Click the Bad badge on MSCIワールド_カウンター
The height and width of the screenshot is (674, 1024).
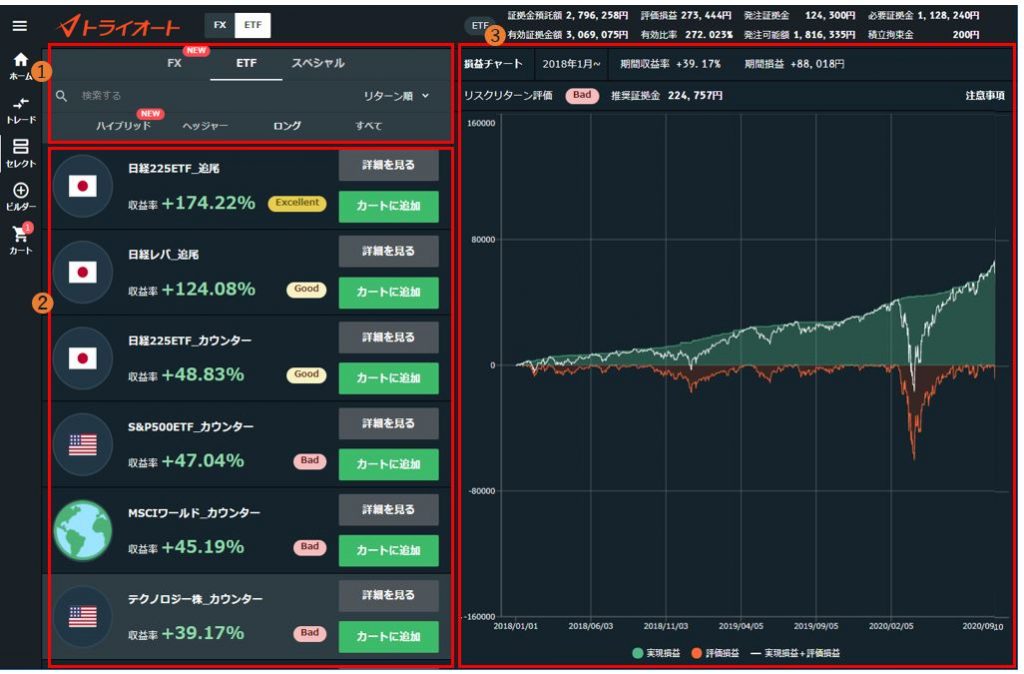coord(310,547)
